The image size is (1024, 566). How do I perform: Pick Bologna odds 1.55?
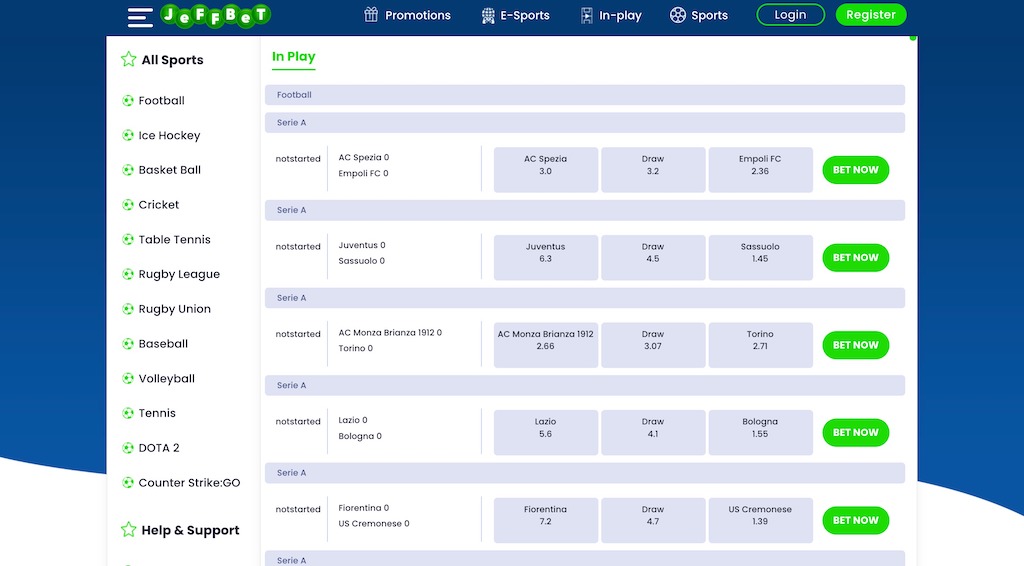point(760,432)
